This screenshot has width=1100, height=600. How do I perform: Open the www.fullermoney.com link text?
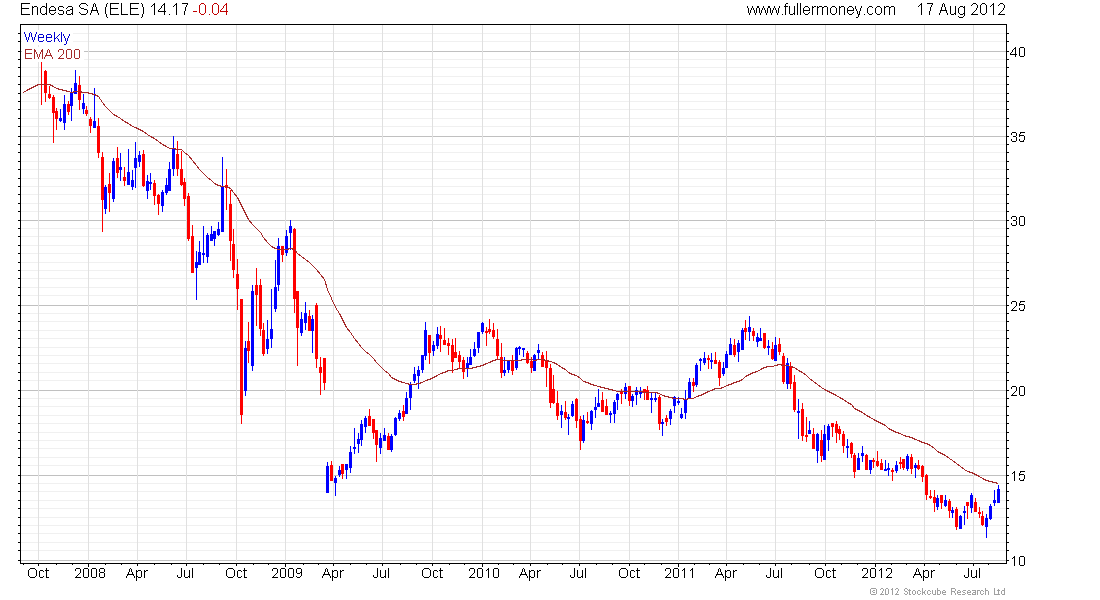[x=821, y=10]
